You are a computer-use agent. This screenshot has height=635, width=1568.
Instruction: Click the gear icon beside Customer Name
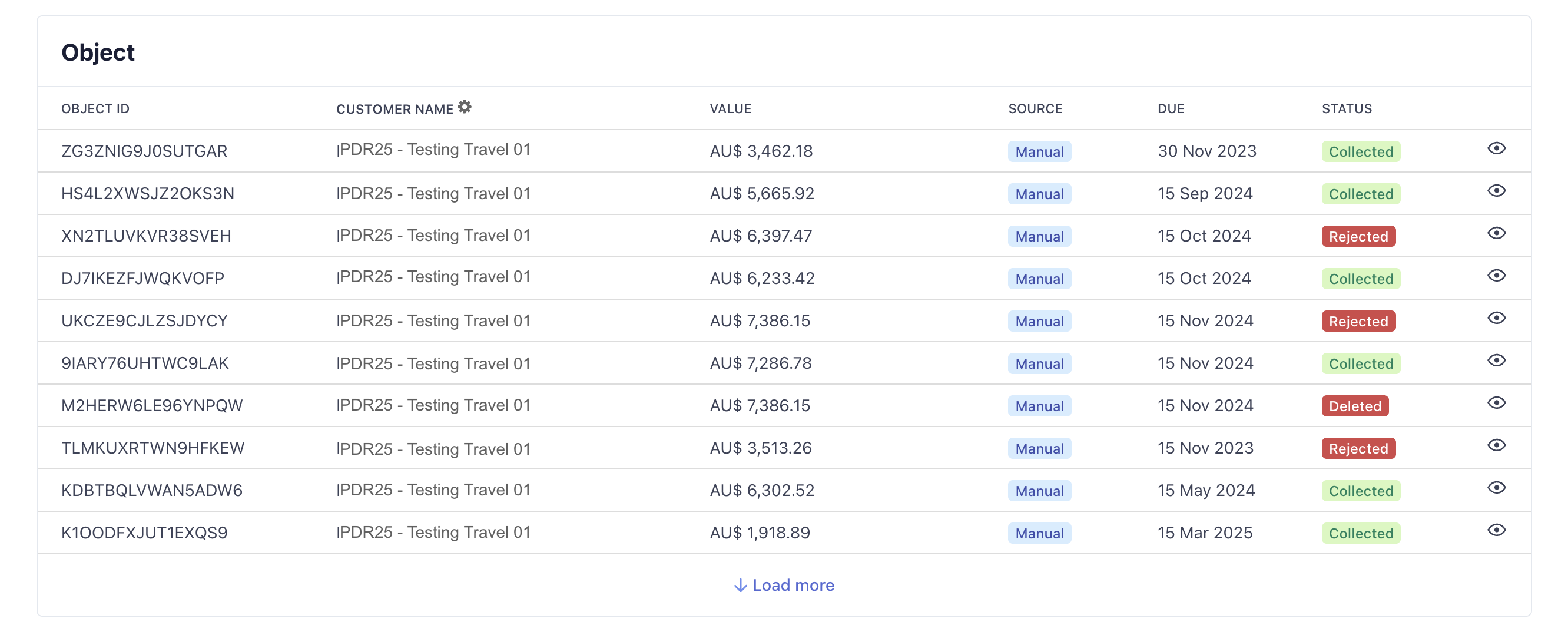[465, 107]
